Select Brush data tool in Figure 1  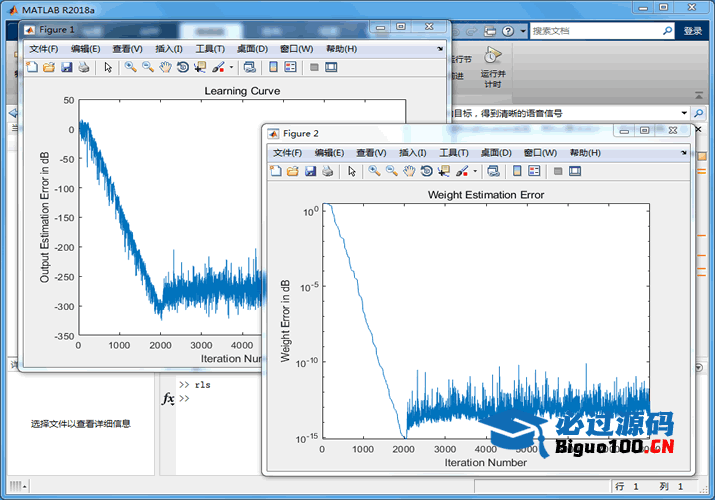[x=218, y=67]
